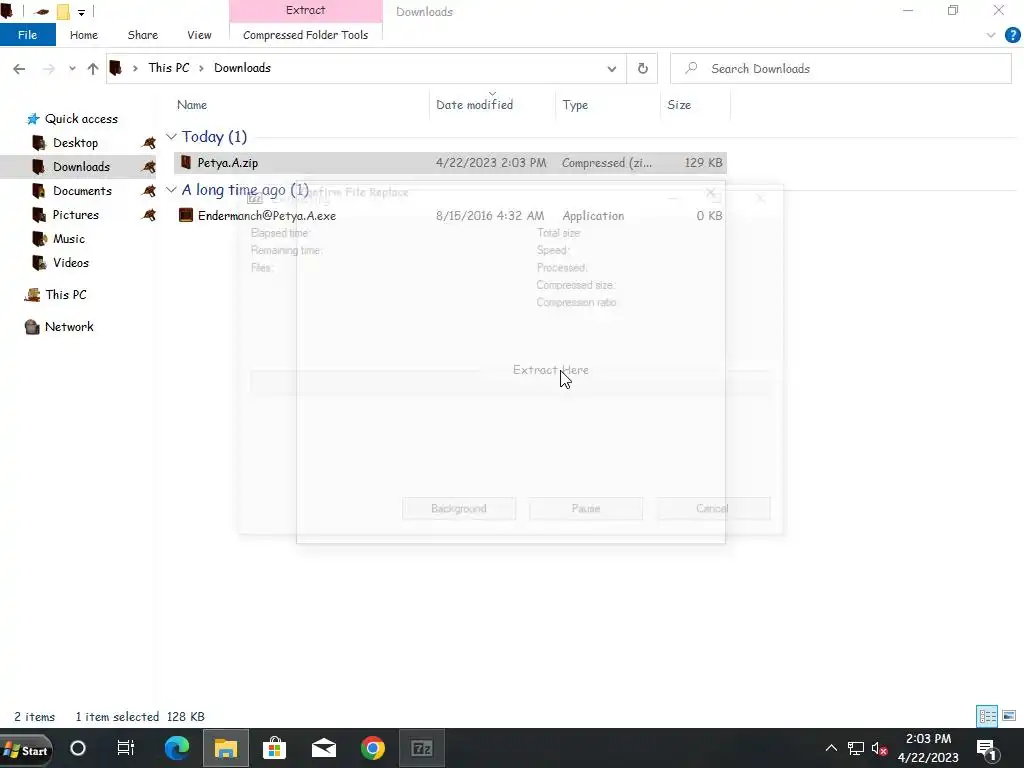Select Network in navigation pane
Screen dimensions: 1024x768
[x=69, y=327]
